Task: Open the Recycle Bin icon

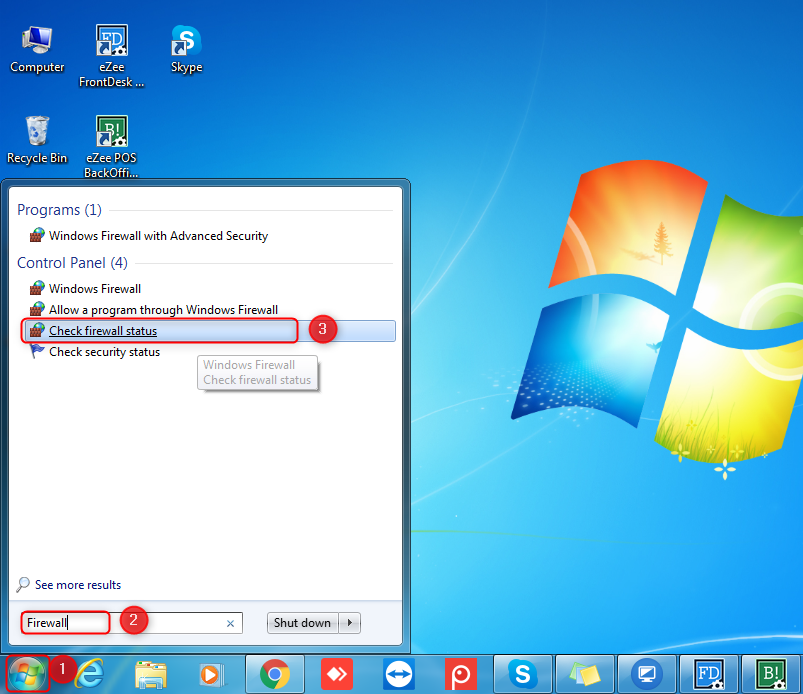Action: click(x=37, y=140)
